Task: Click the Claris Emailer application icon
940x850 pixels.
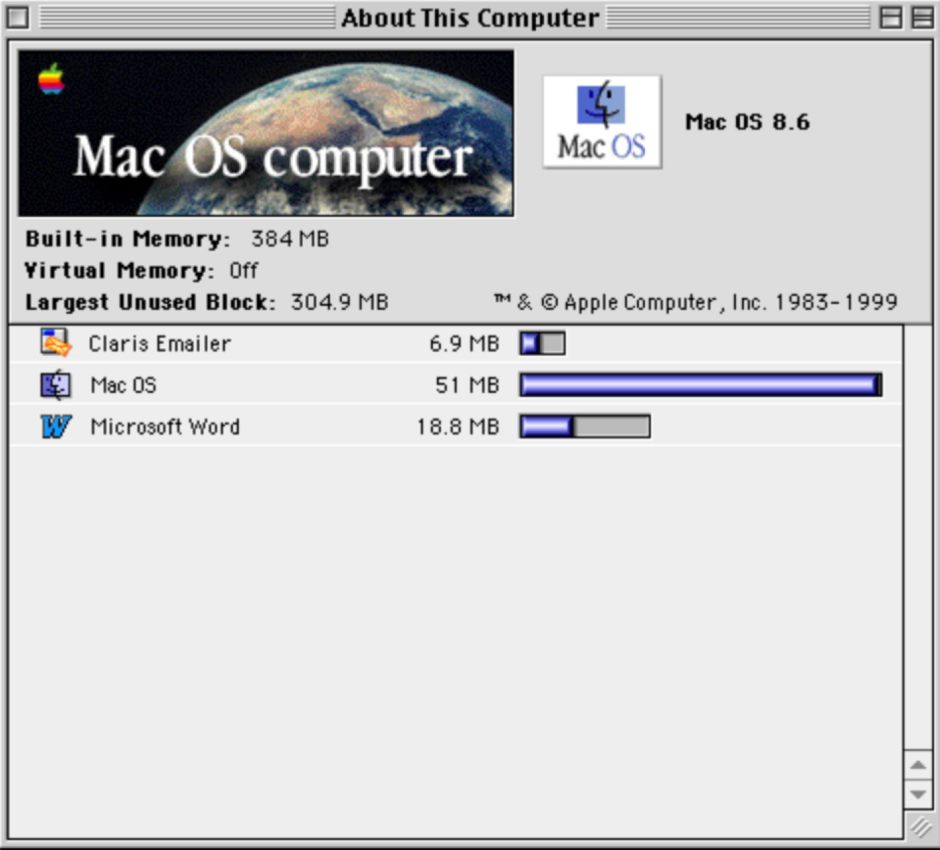Action: [56, 343]
